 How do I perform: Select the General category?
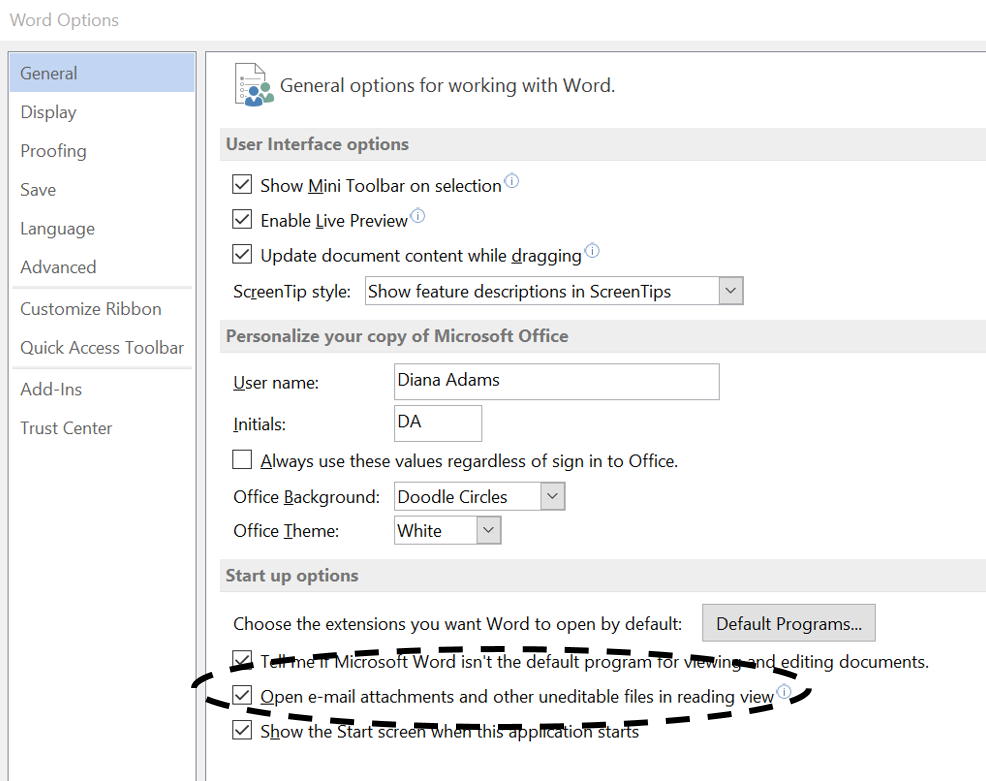tap(102, 73)
